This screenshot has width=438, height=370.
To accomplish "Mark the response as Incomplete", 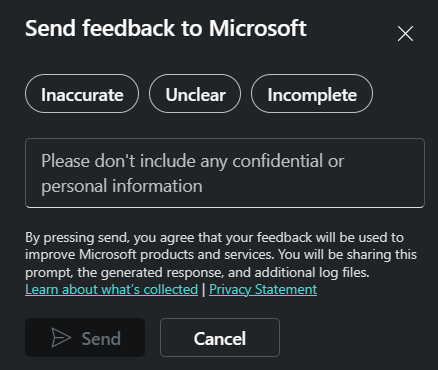I will click(312, 94).
